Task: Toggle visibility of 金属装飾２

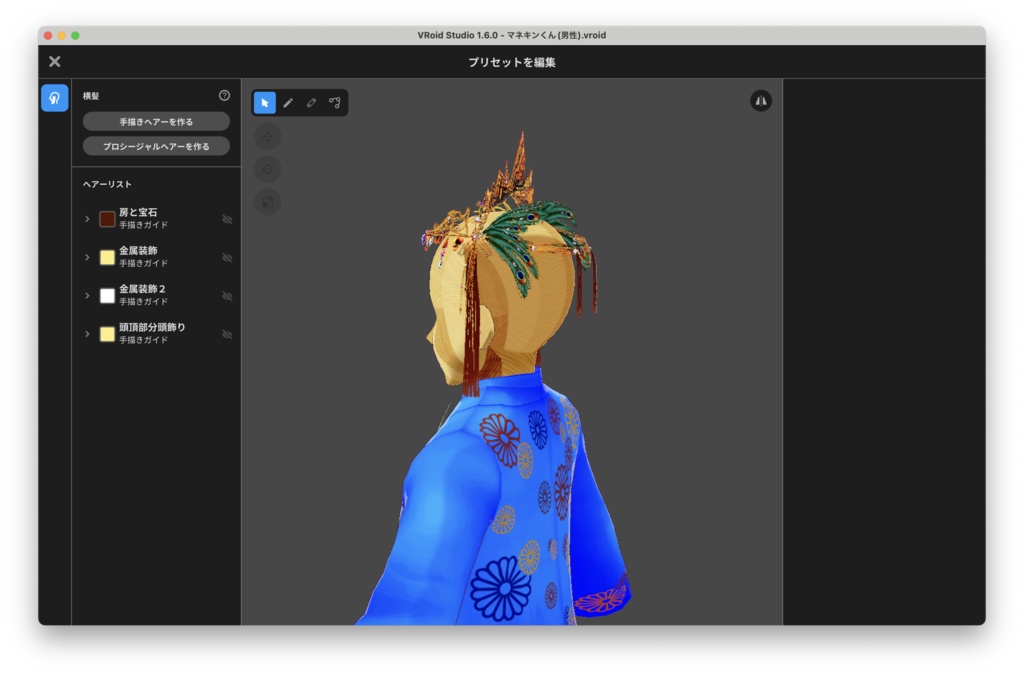Action: click(x=227, y=296)
